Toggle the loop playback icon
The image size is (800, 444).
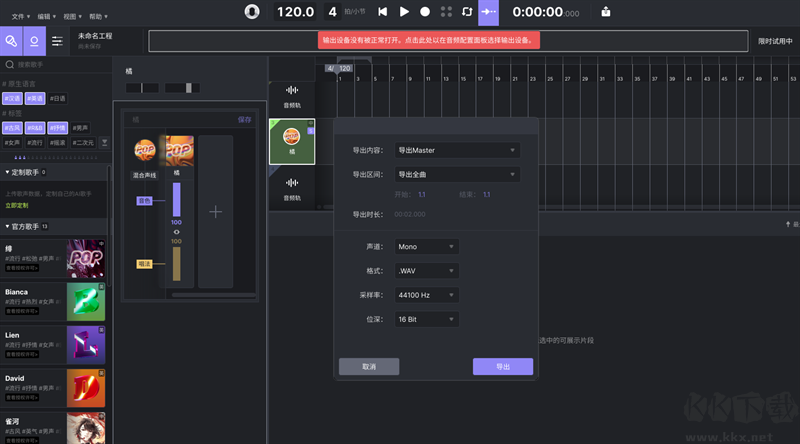tap(467, 12)
